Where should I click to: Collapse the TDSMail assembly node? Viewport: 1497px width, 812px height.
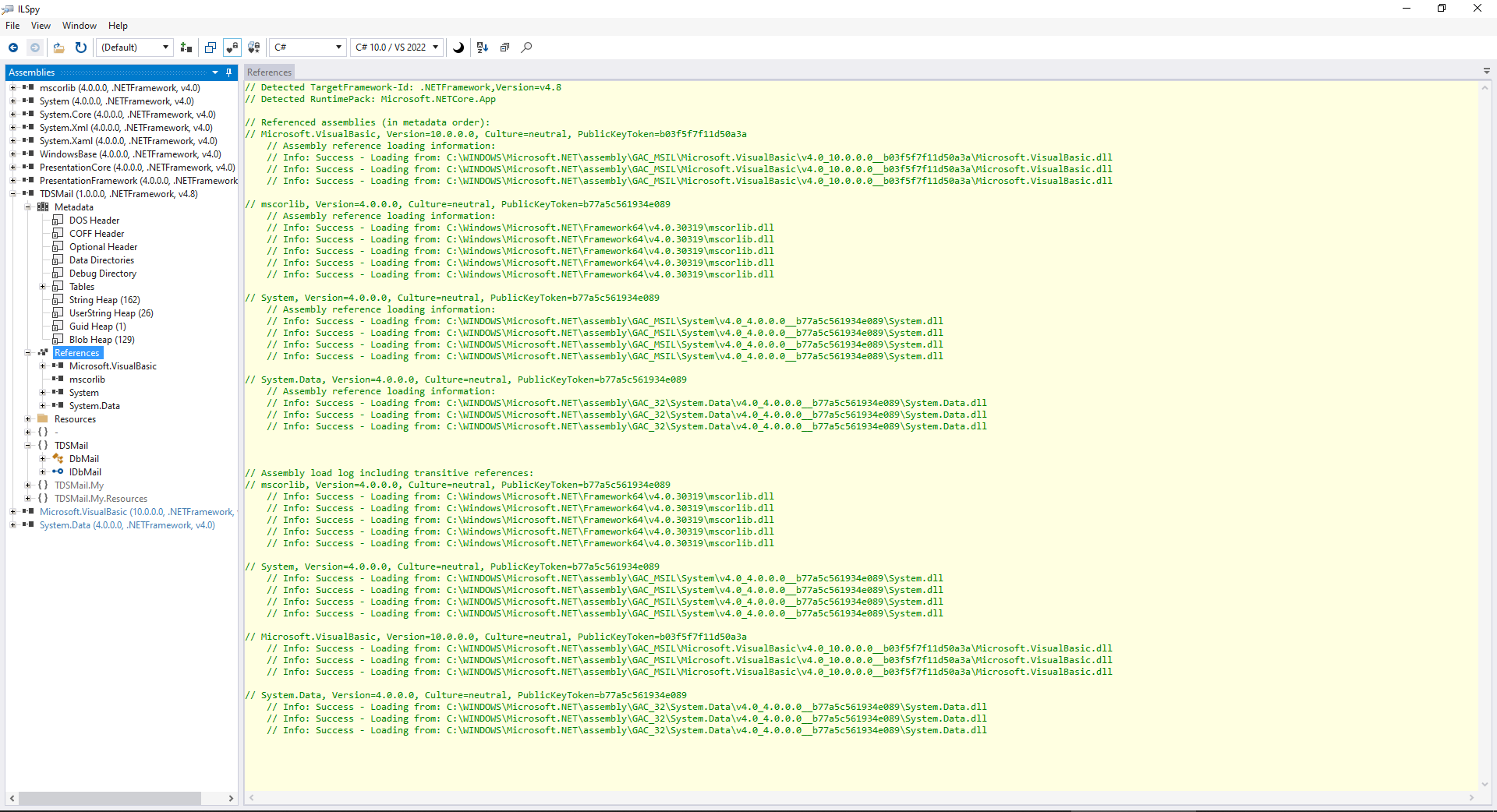(13, 194)
